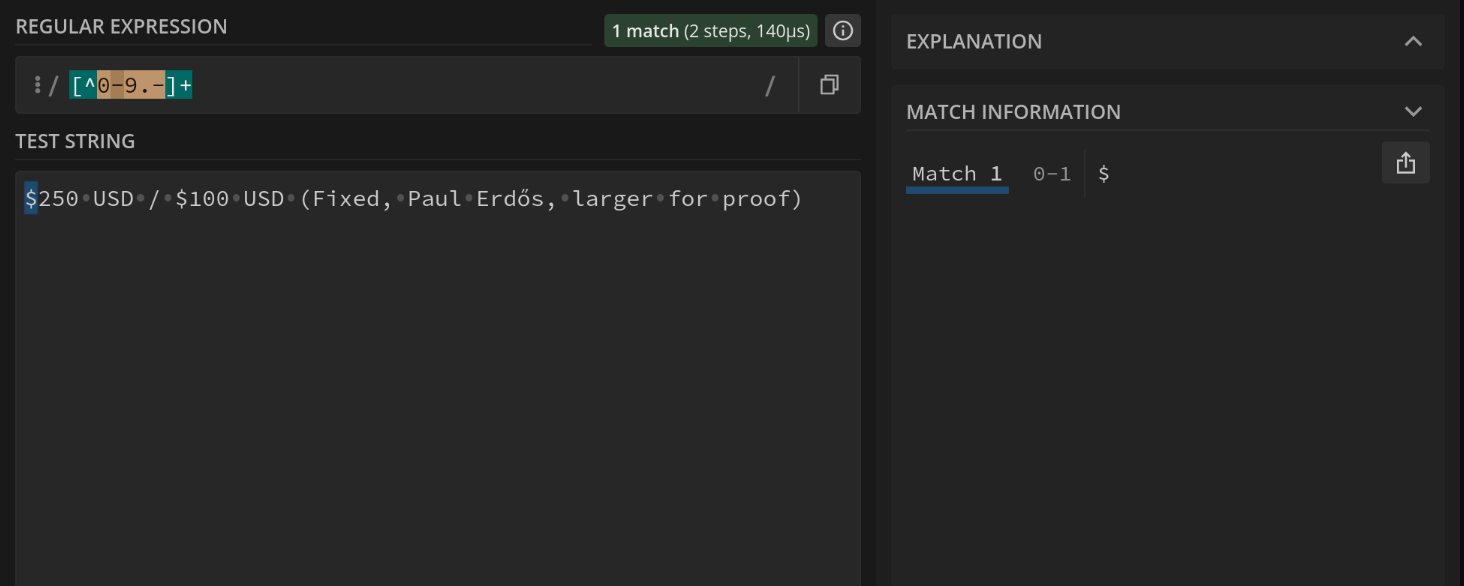Click the EXPLANATION header title
The height and width of the screenshot is (586, 1464).
coord(974,41)
